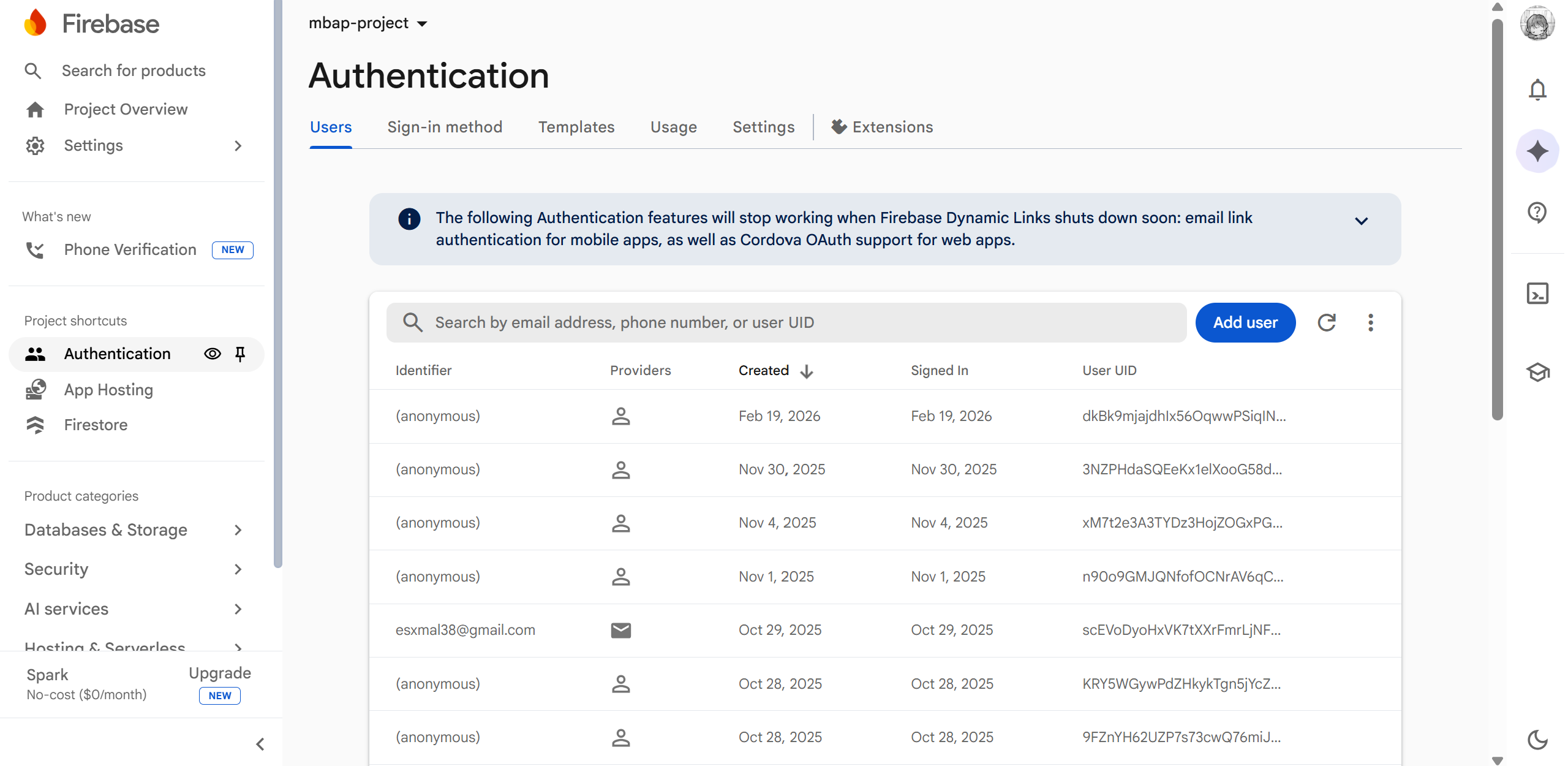Open the three-dot more options menu
This screenshot has height=766, width=1568.
click(x=1371, y=323)
